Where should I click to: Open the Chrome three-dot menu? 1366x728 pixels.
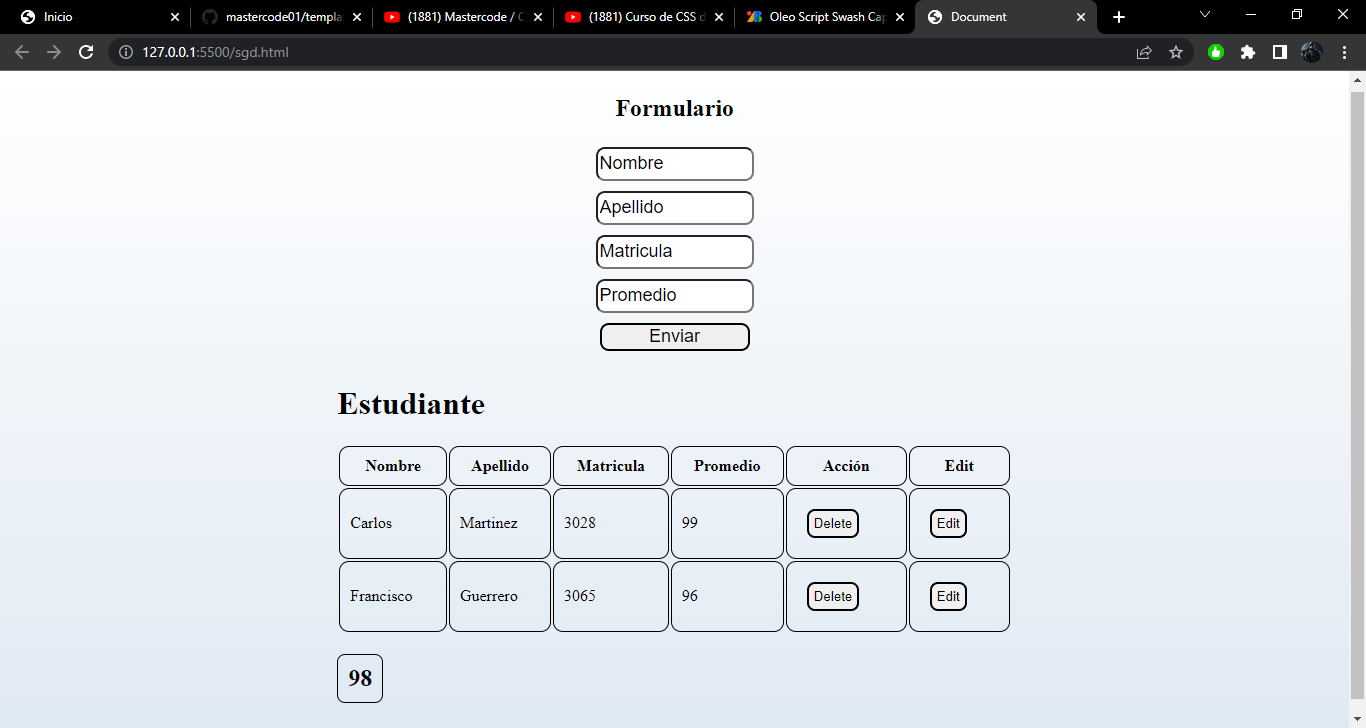pos(1345,52)
